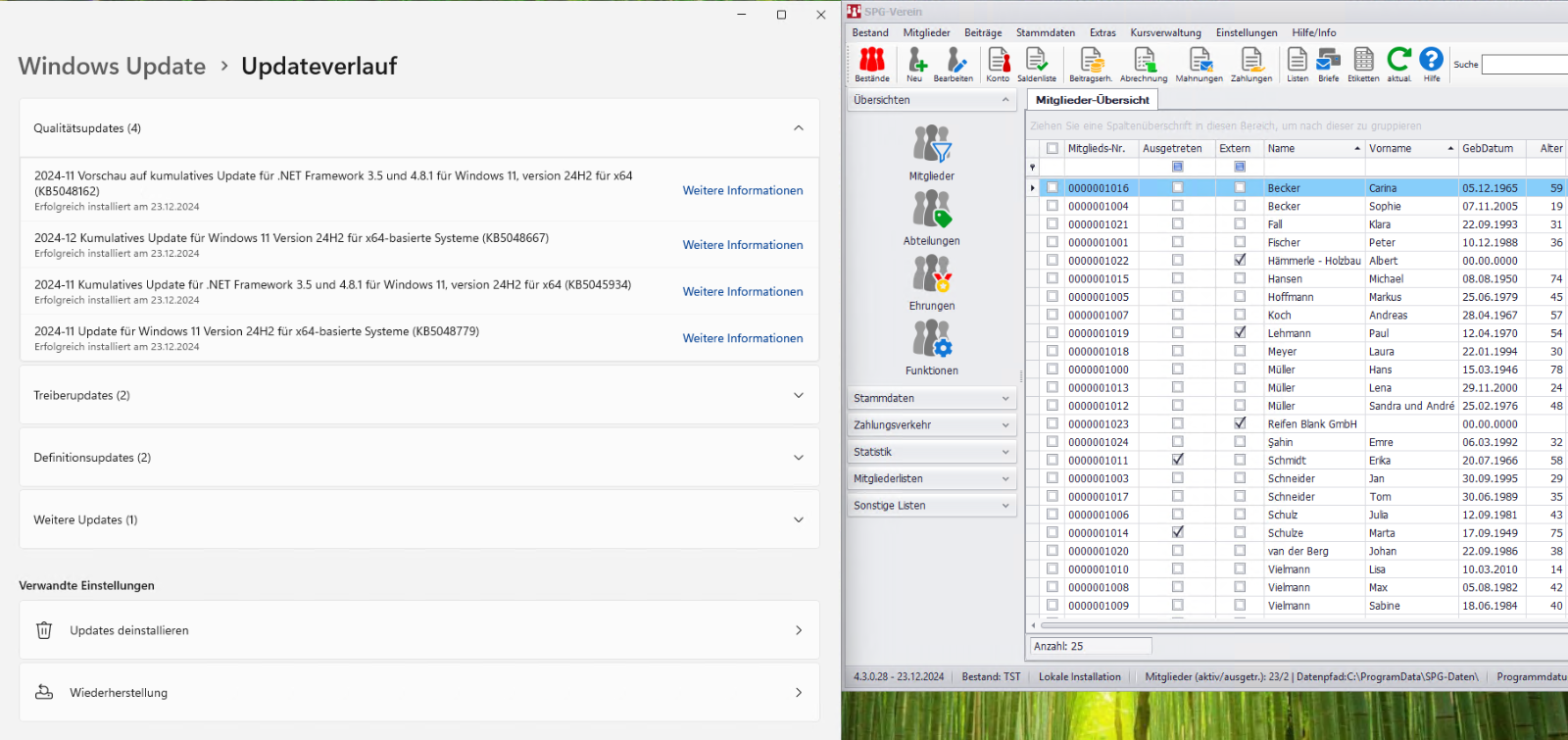
Task: Select the Mitglieder overview icon in sidebar
Action: click(x=932, y=144)
